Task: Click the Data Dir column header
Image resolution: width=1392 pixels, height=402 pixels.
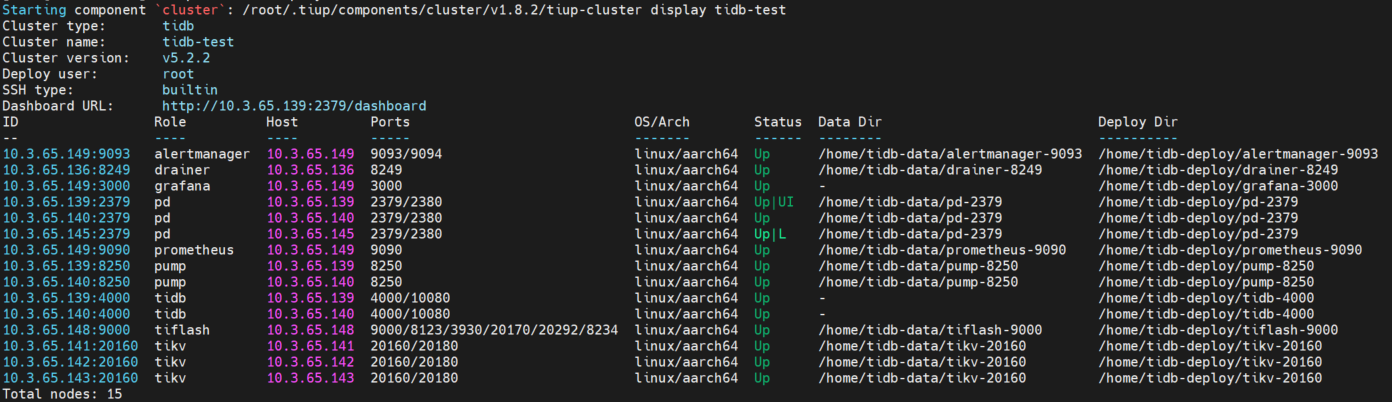Action: [x=850, y=122]
